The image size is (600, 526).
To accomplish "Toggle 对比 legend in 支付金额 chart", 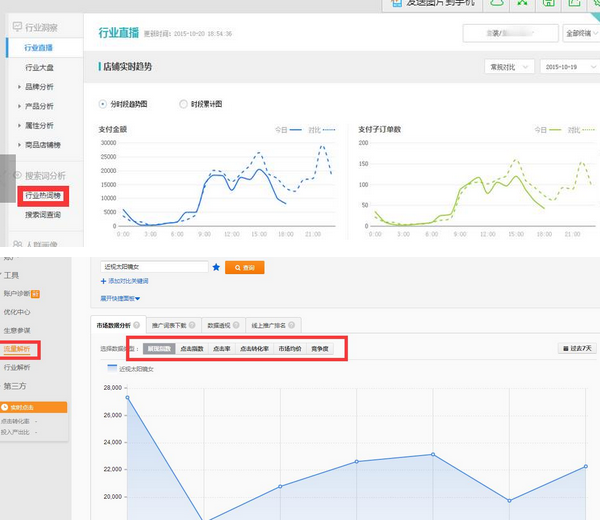I will 322,130.
